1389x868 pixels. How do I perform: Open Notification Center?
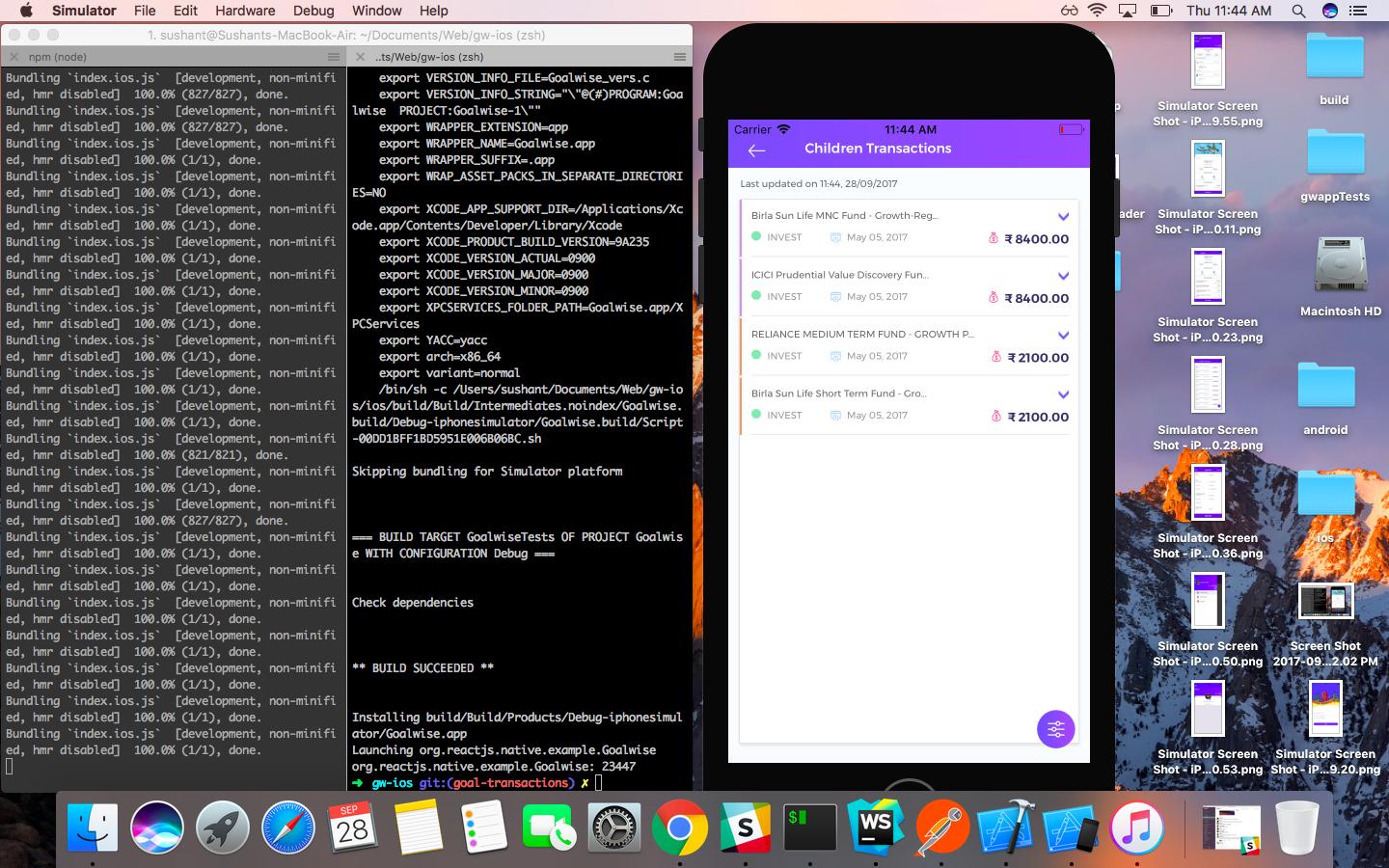pyautogui.click(x=1359, y=11)
